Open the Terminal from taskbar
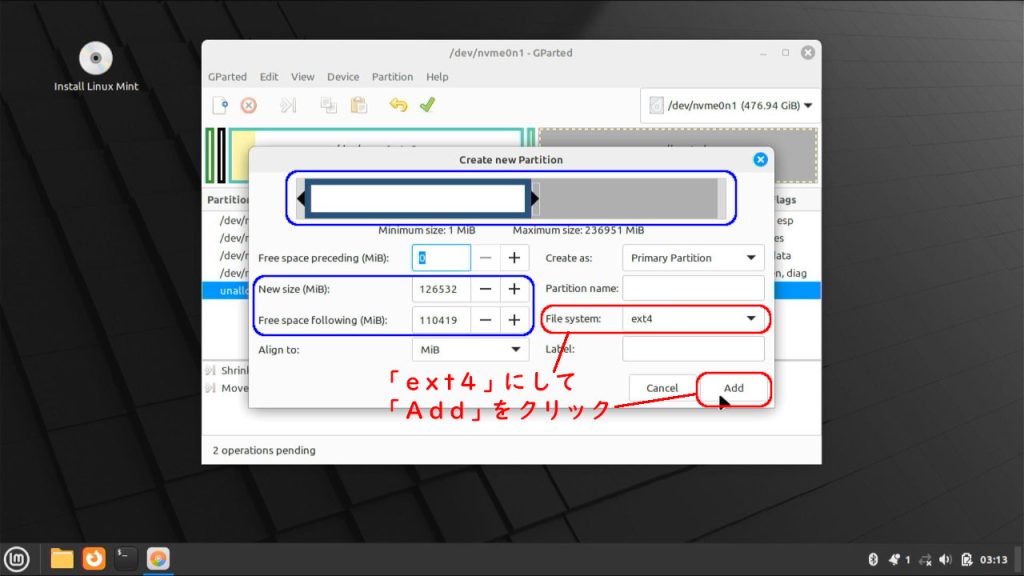Viewport: 1024px width, 576px height. pyautogui.click(x=125, y=559)
